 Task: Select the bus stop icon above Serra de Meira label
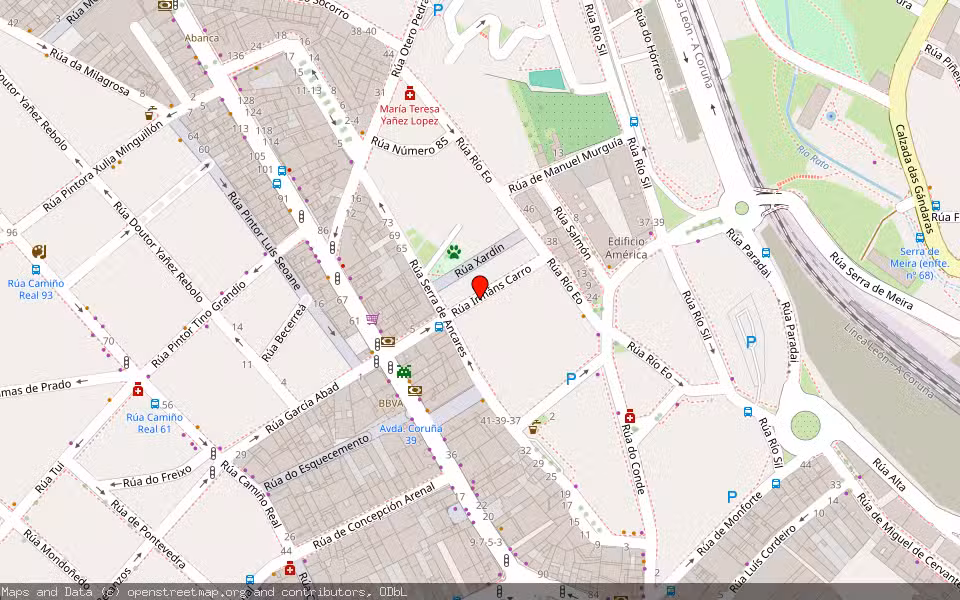click(919, 238)
